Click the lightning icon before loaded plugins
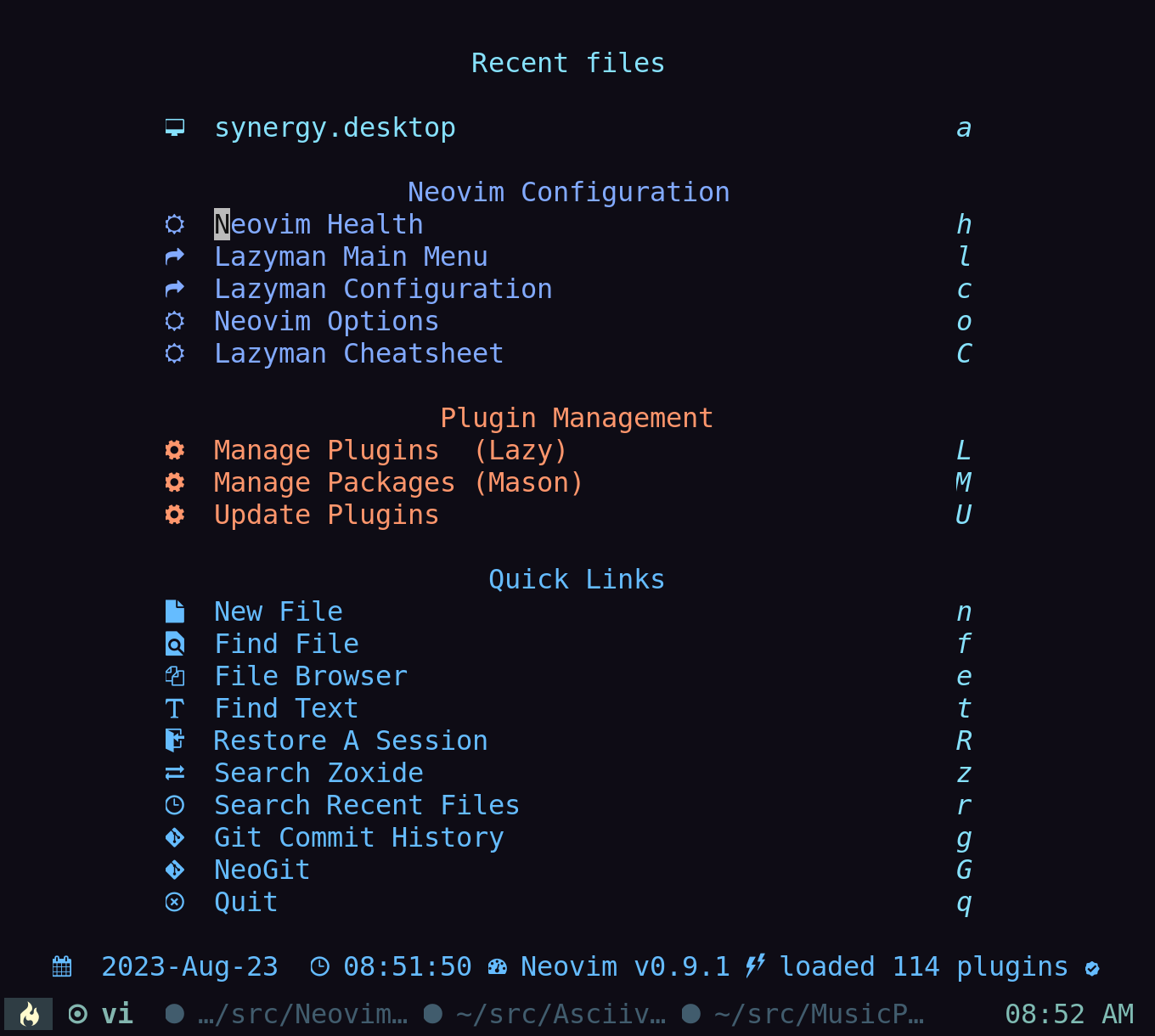1155x1036 pixels. 755,966
